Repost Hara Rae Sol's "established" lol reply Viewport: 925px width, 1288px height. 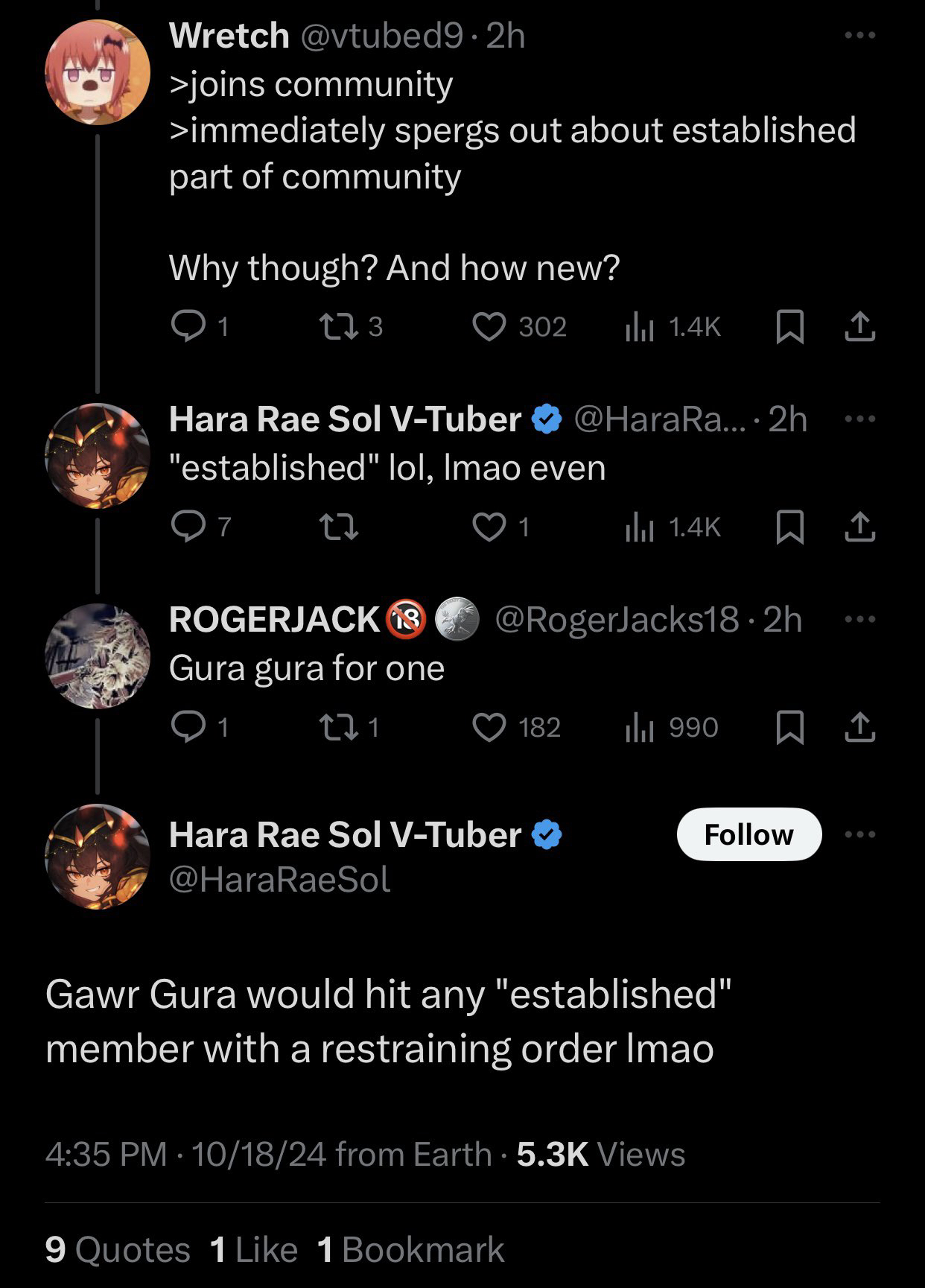pyautogui.click(x=339, y=527)
